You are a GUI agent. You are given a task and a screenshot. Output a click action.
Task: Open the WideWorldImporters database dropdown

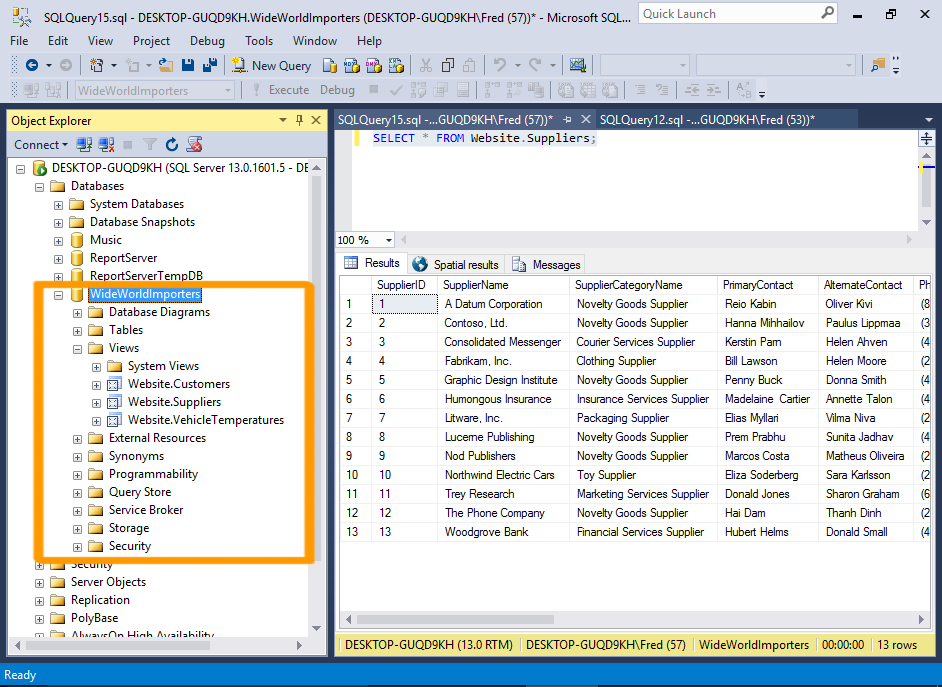pos(227,90)
